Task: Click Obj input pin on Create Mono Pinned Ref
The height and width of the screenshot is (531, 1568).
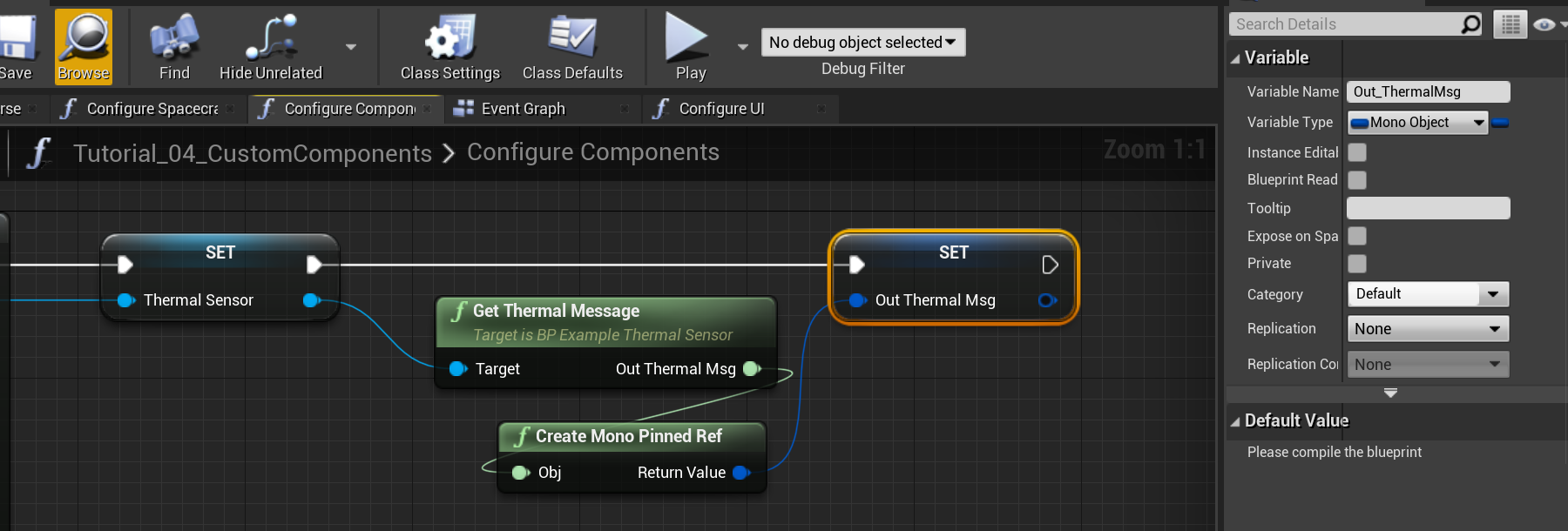Action: [521, 473]
